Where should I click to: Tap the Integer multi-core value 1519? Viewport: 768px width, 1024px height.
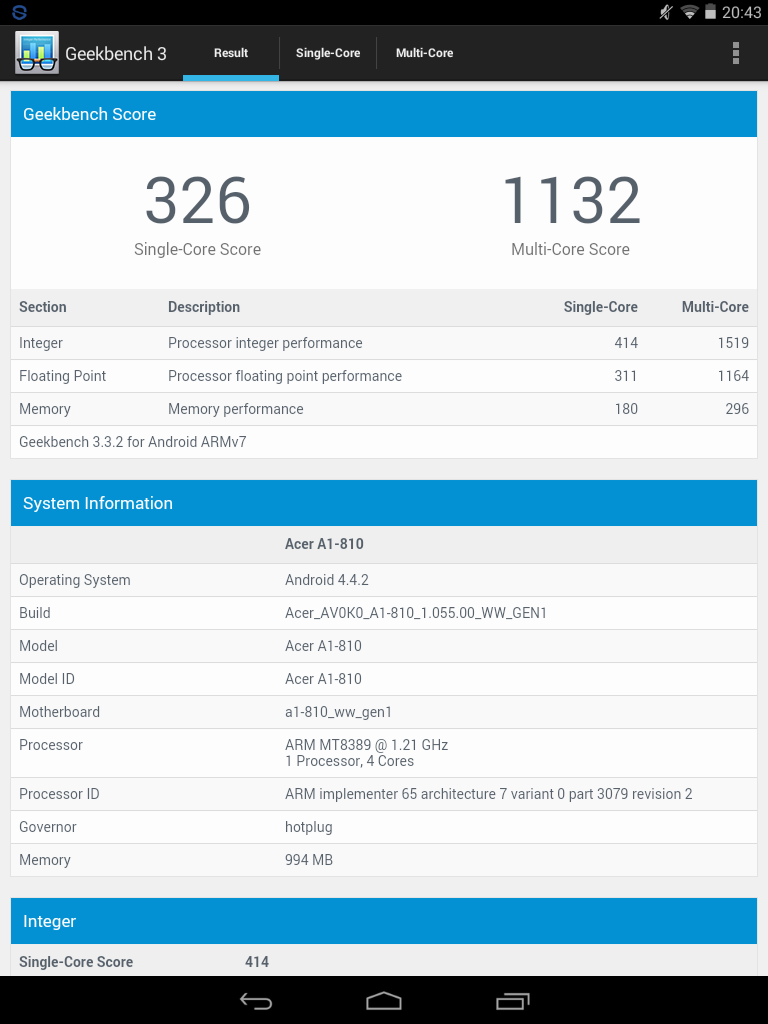point(733,343)
